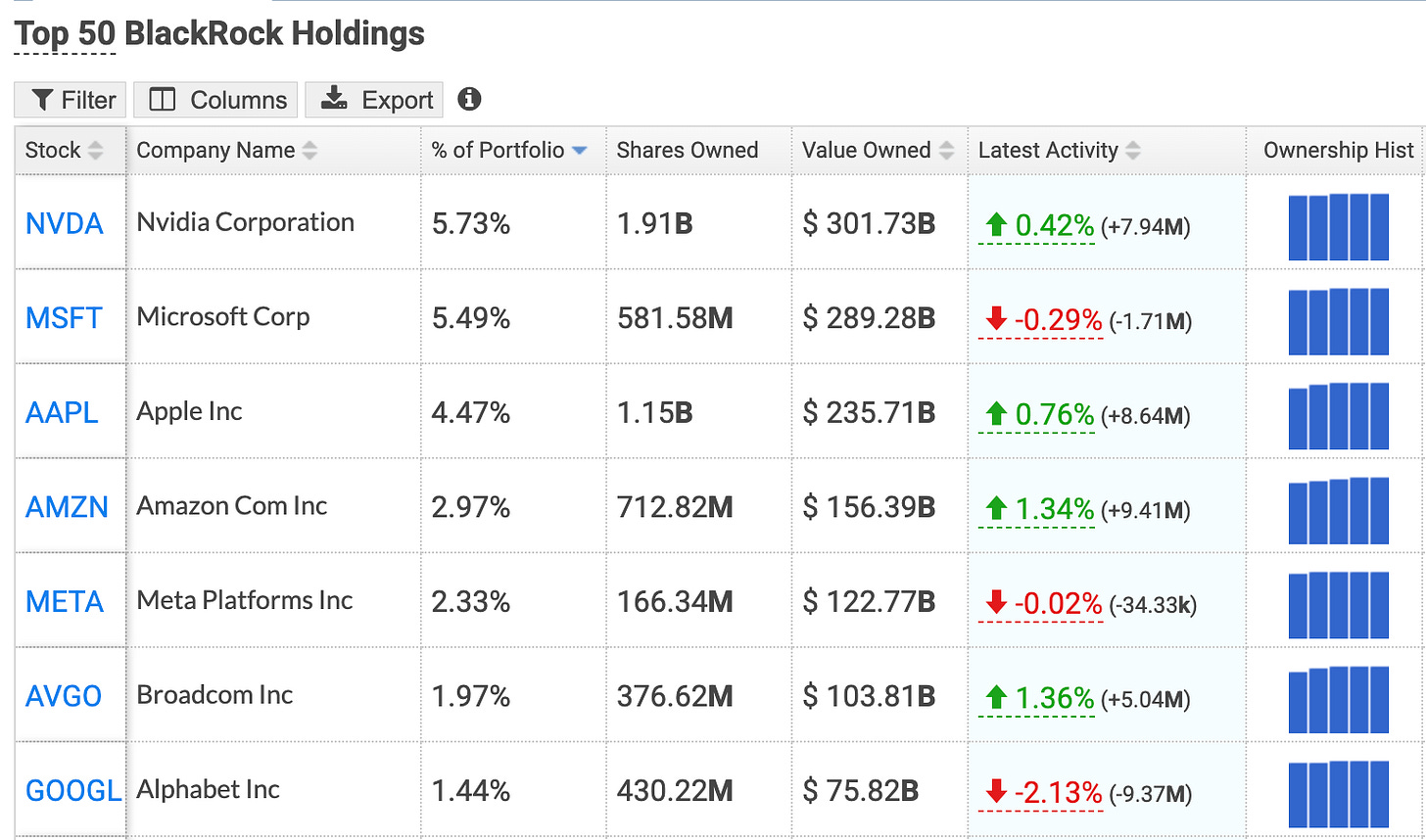The height and width of the screenshot is (840, 1426).
Task: Open the MSFT ticker link
Action: (x=64, y=318)
